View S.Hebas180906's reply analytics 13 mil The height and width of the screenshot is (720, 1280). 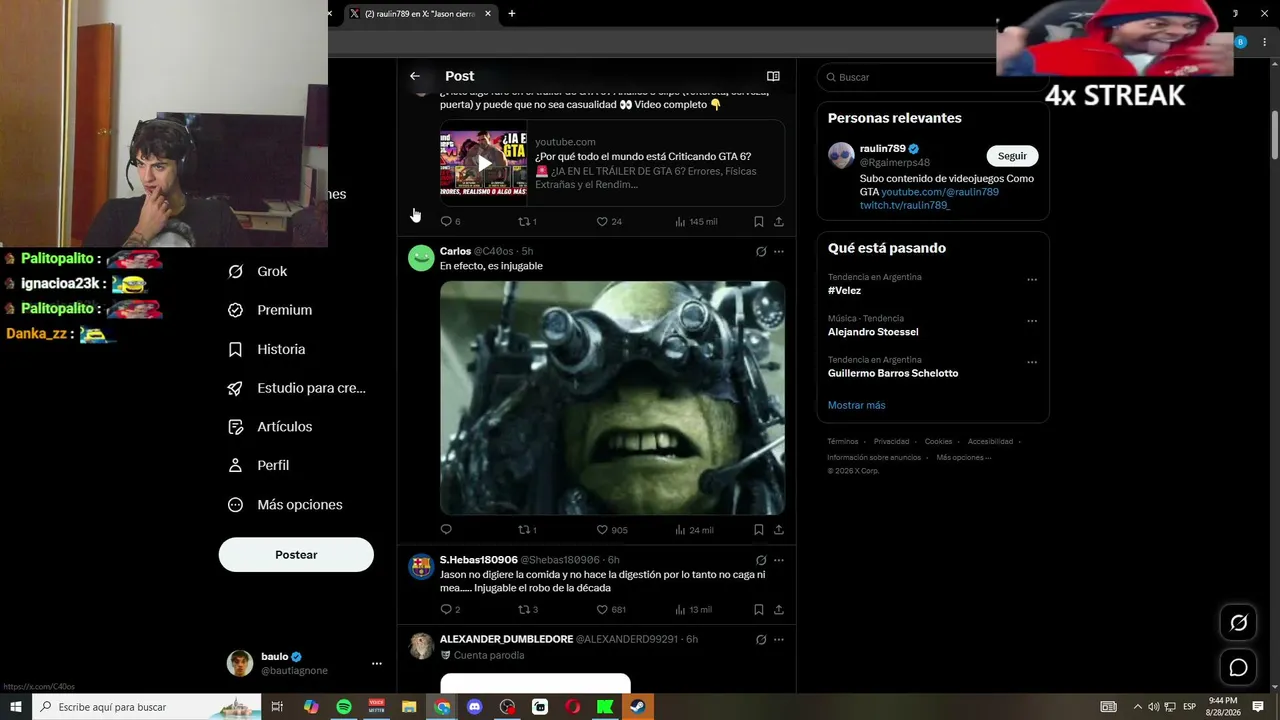693,609
